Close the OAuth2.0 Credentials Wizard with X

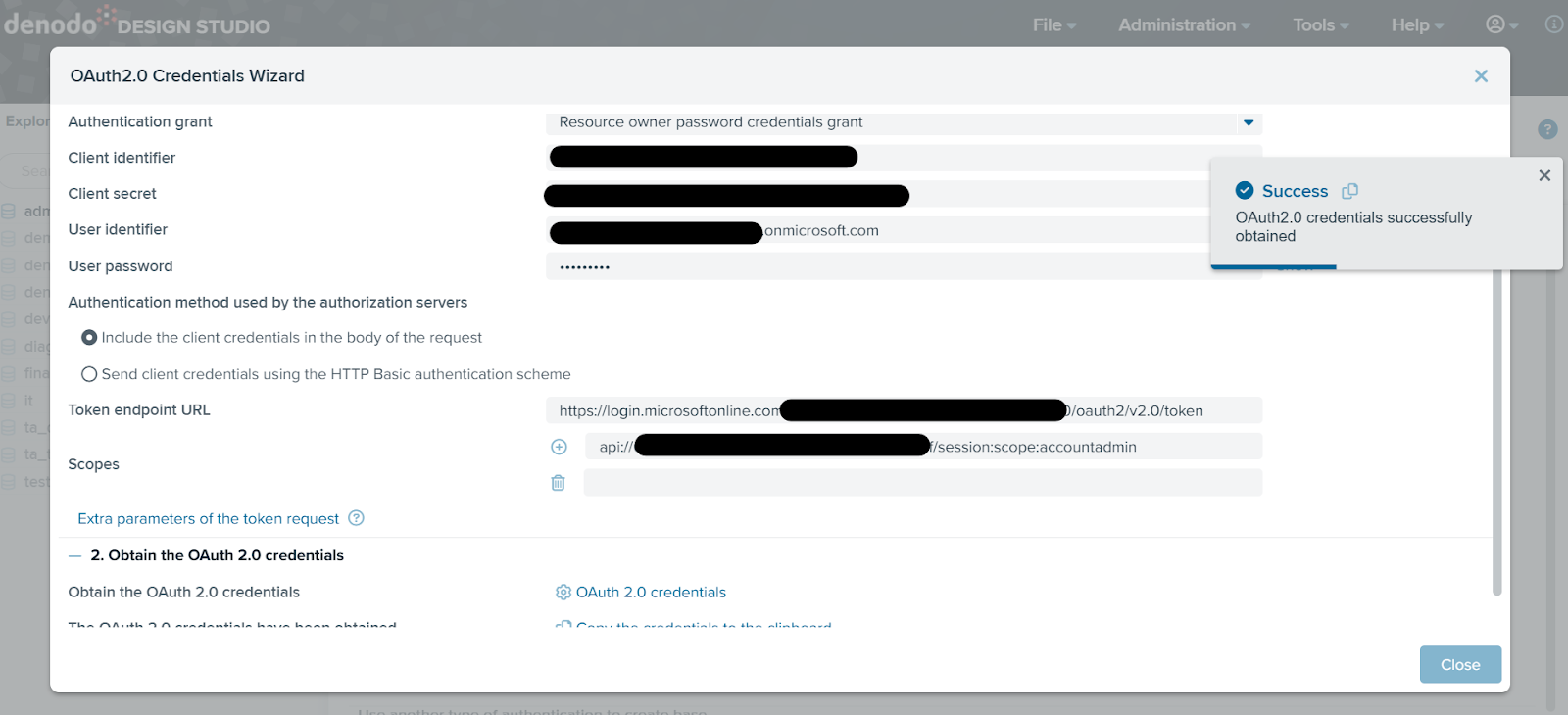(1481, 76)
